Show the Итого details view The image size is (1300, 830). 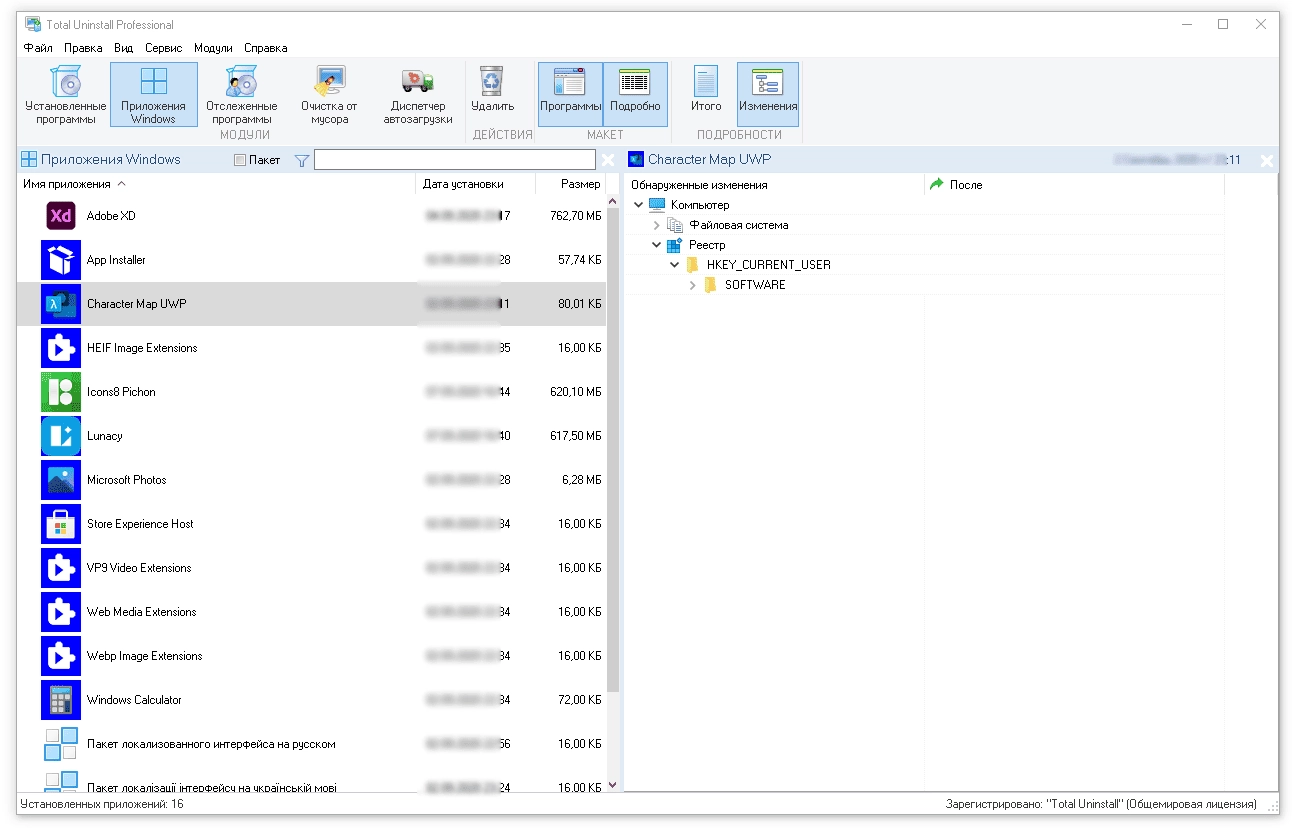coord(706,90)
